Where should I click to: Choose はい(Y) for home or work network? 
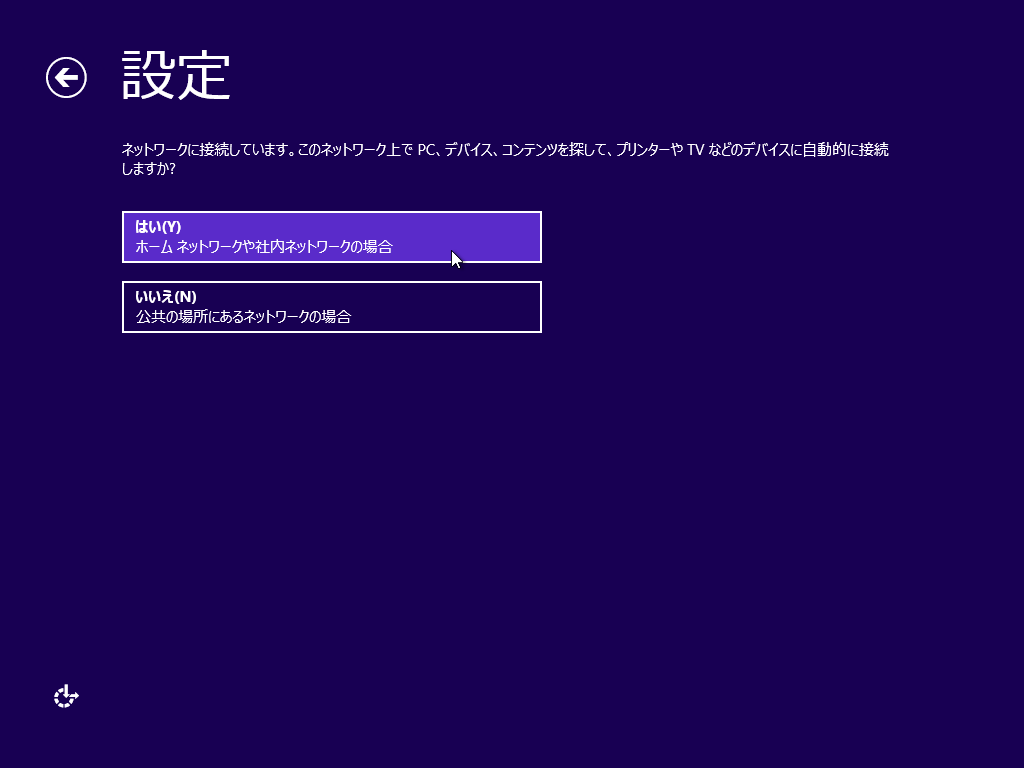point(332,237)
